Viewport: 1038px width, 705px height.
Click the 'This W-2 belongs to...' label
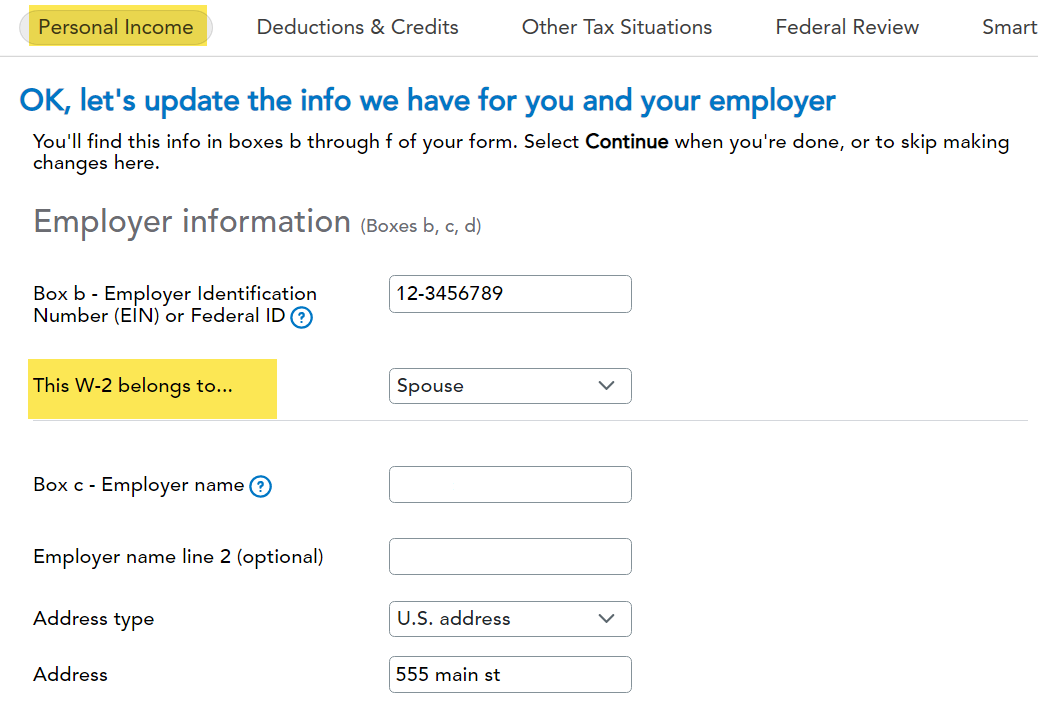pyautogui.click(x=133, y=385)
